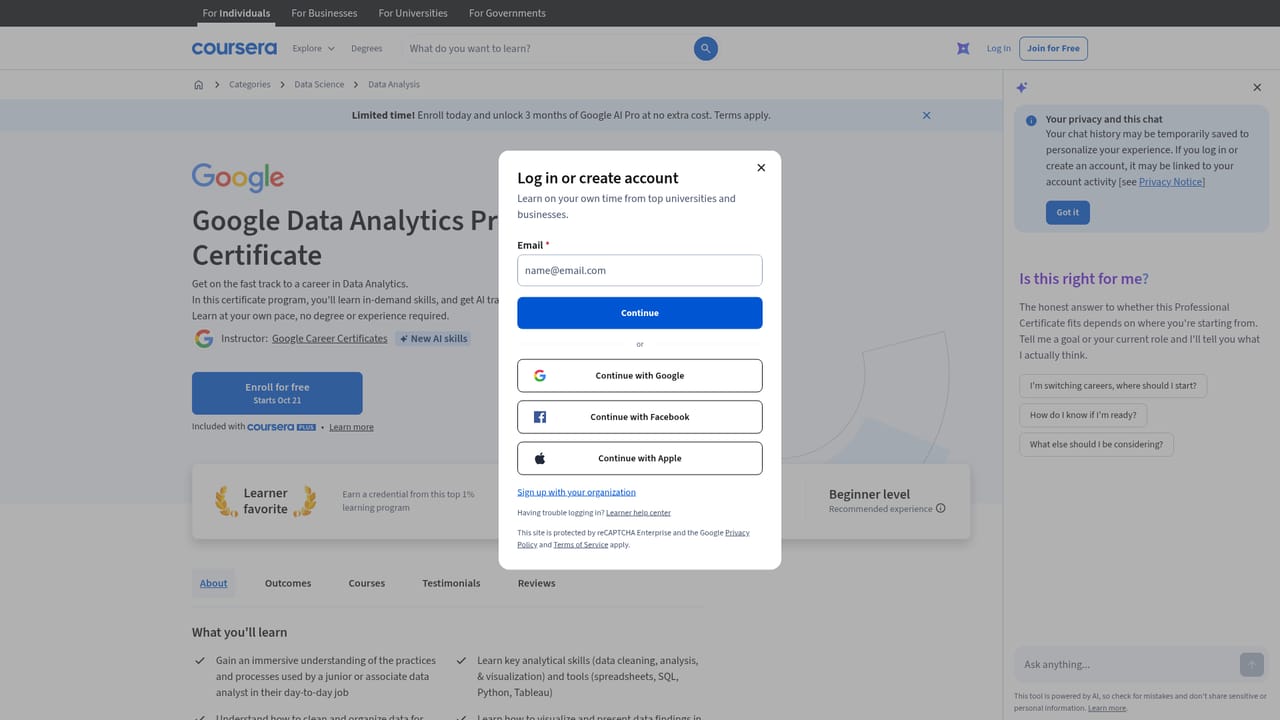Switch to the Testimonials tab
The width and height of the screenshot is (1280, 720).
coord(451,583)
